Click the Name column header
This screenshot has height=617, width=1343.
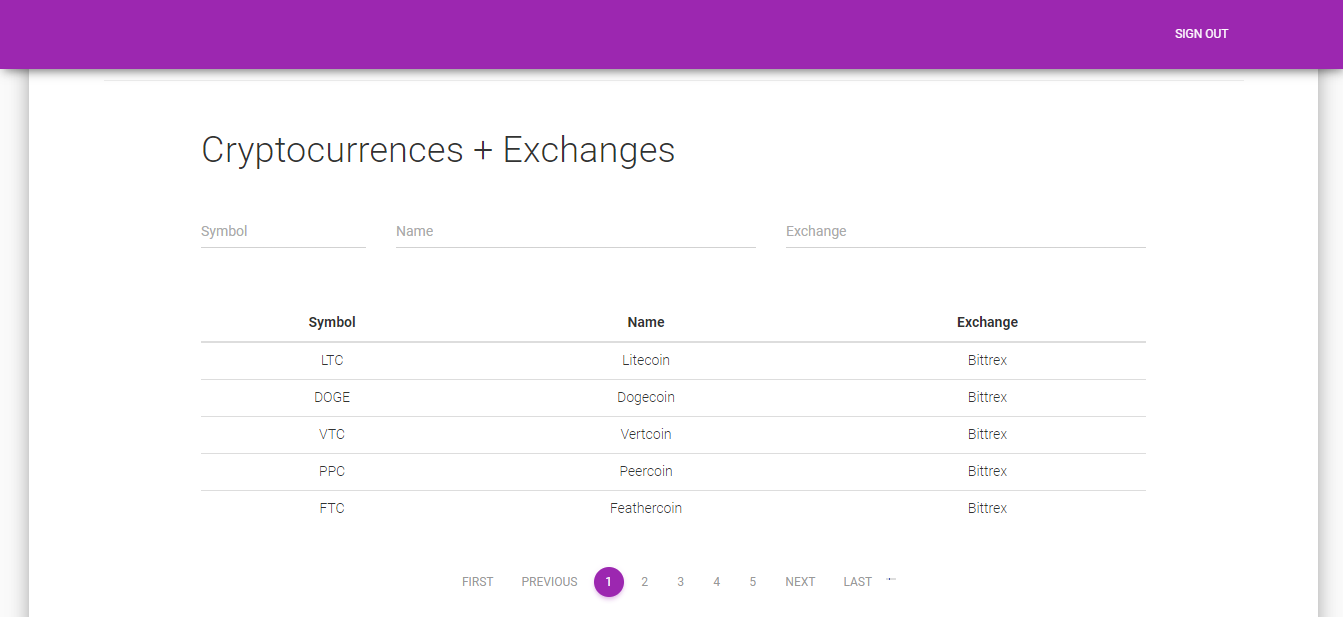(646, 322)
